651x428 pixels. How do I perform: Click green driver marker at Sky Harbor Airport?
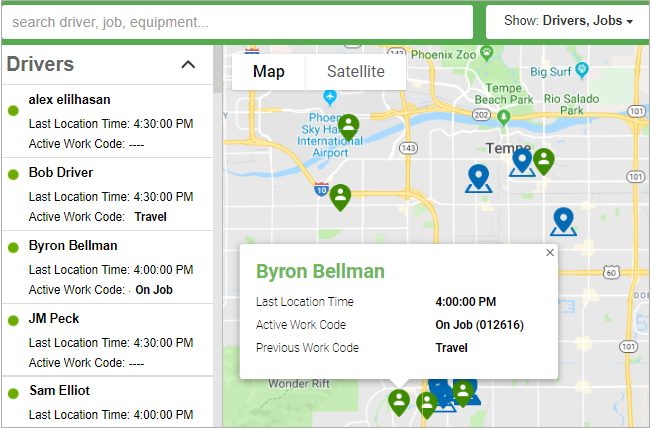(x=348, y=127)
